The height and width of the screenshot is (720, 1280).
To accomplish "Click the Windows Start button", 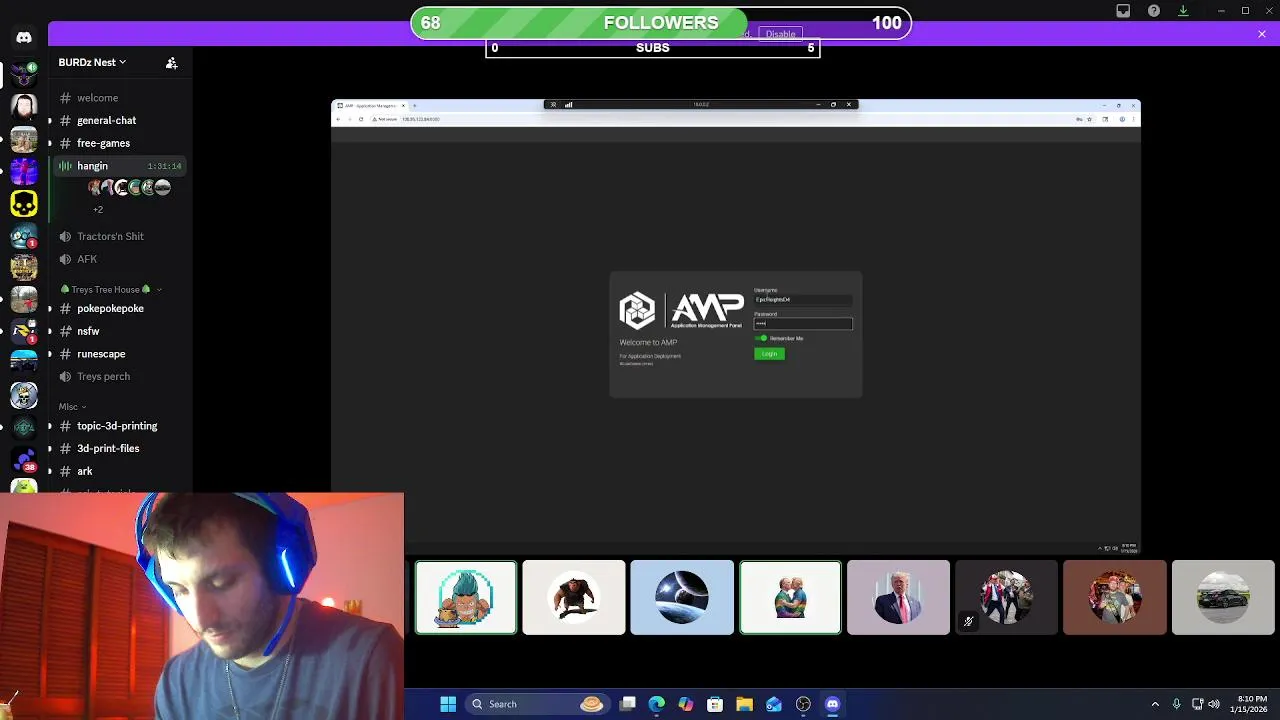I will pos(448,704).
